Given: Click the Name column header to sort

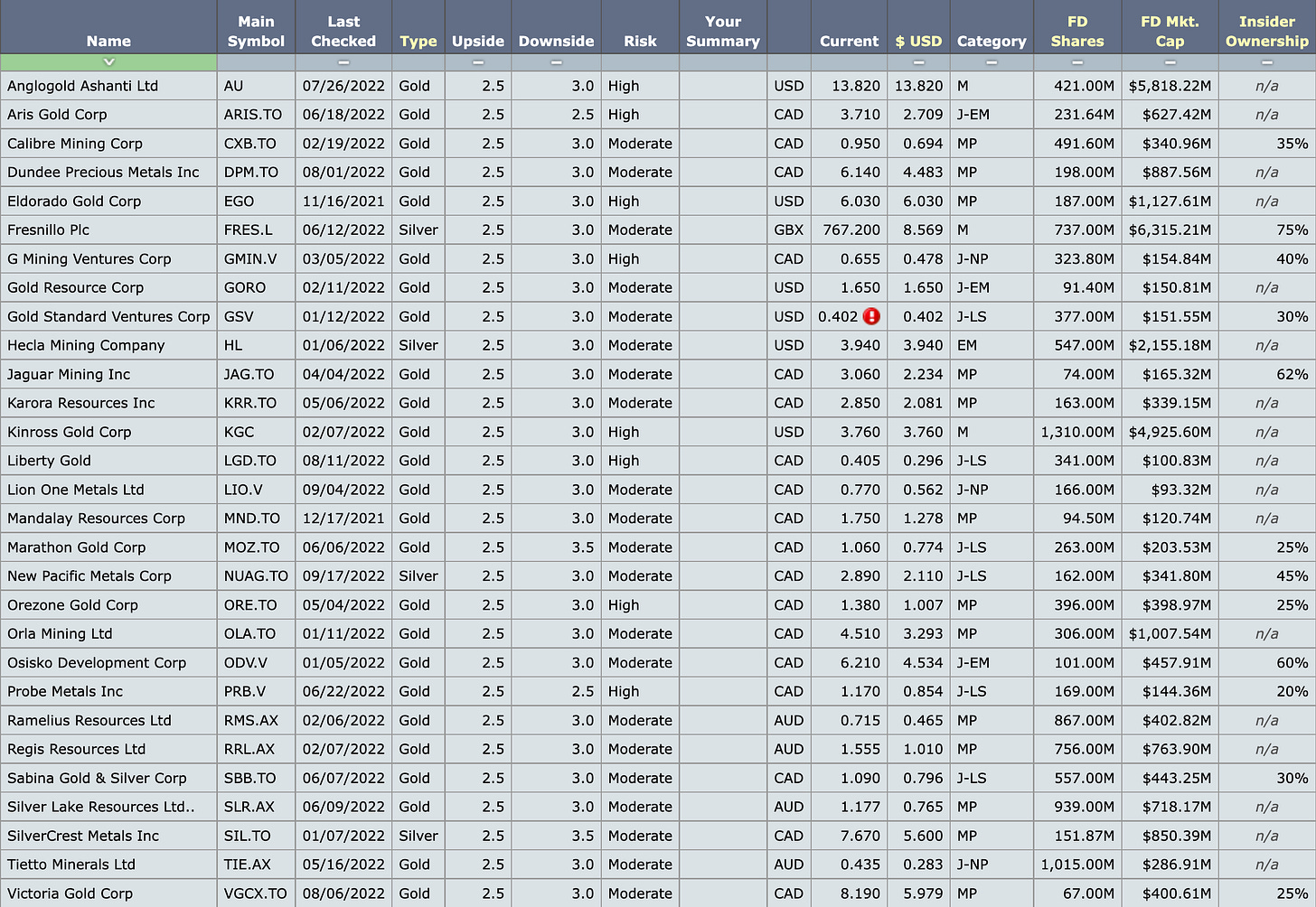Looking at the screenshot, I should pyautogui.click(x=108, y=40).
